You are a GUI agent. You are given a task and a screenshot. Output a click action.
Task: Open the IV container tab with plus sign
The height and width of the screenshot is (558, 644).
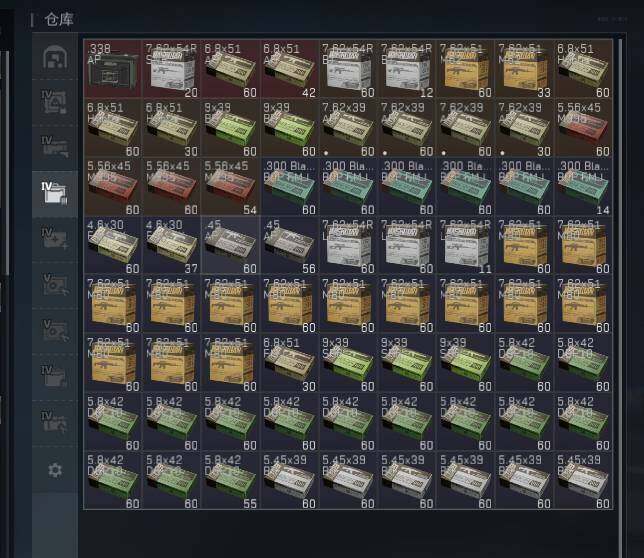tap(55, 239)
